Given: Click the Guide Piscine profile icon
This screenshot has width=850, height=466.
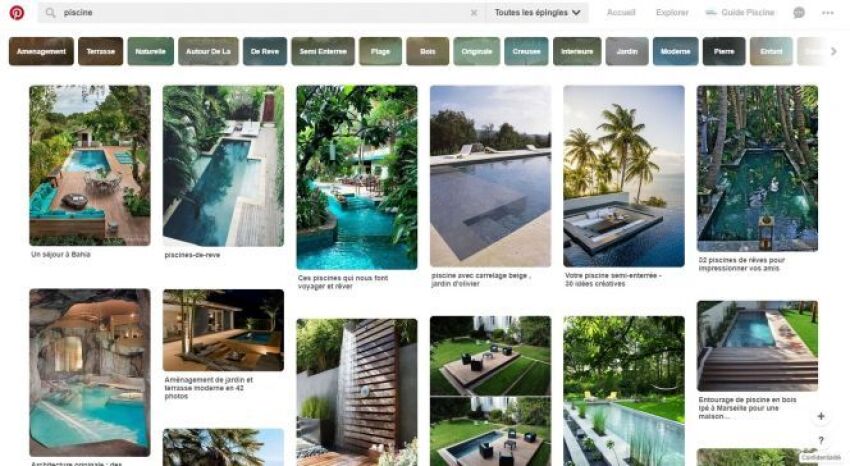Looking at the screenshot, I should click(711, 12).
